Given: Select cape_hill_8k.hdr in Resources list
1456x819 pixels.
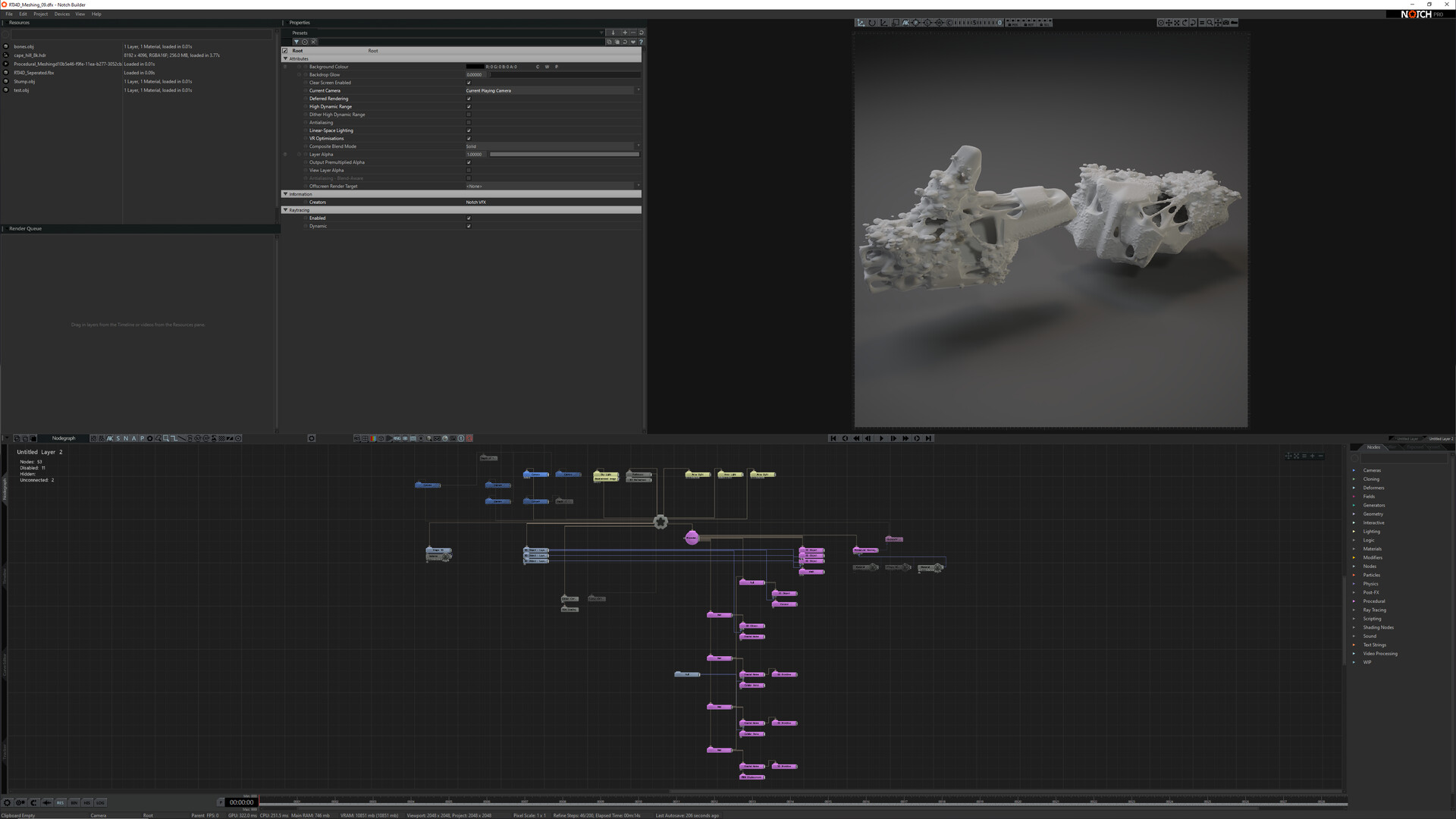Looking at the screenshot, I should (30, 55).
